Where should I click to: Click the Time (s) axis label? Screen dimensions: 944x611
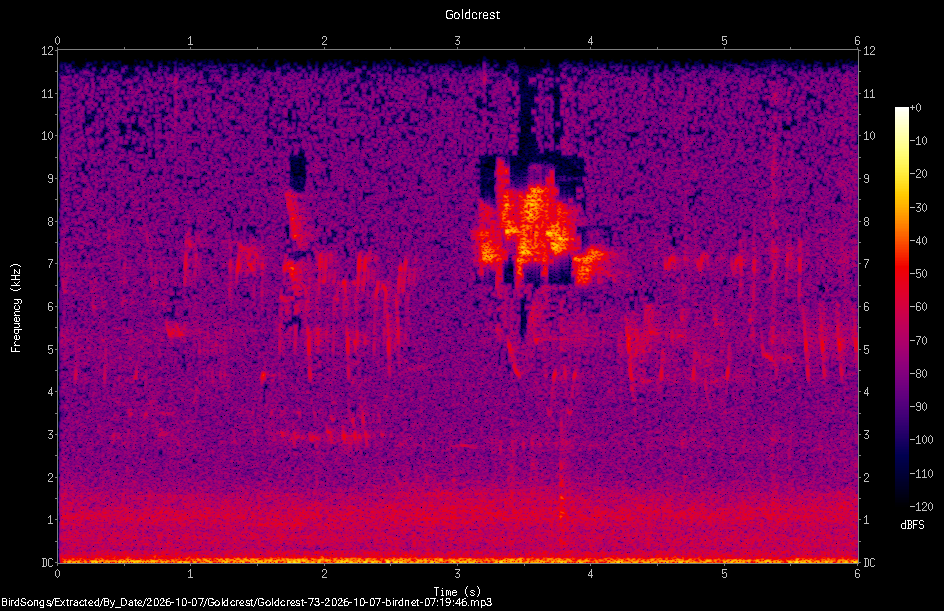point(457,592)
